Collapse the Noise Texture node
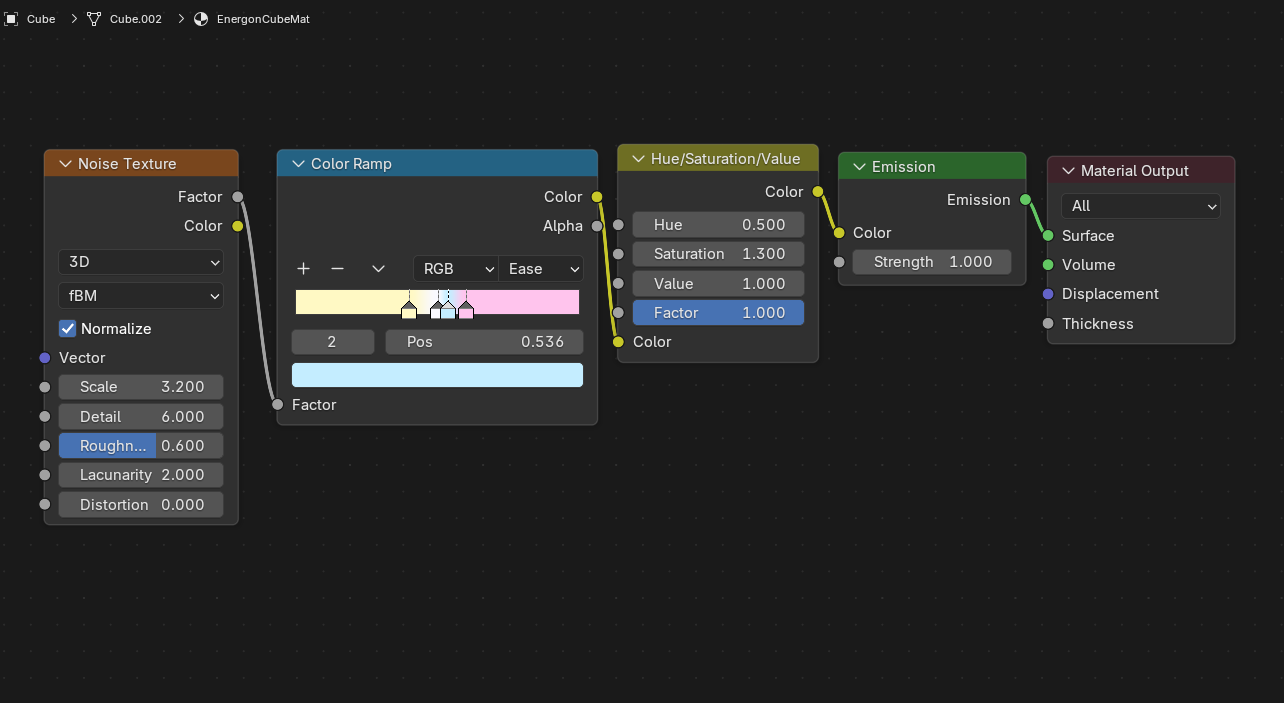 coord(66,164)
